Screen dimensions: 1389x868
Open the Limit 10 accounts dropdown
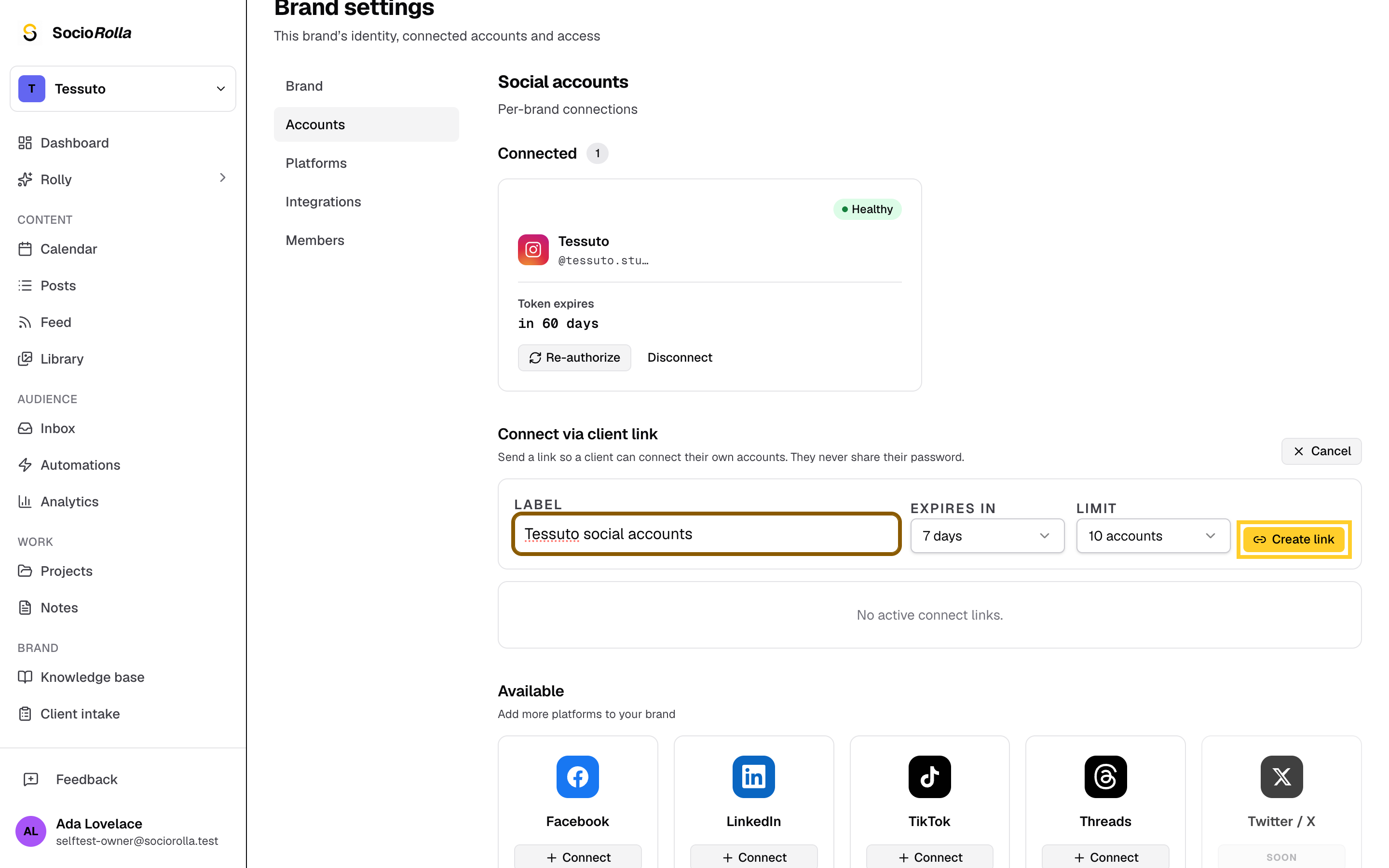(1153, 536)
